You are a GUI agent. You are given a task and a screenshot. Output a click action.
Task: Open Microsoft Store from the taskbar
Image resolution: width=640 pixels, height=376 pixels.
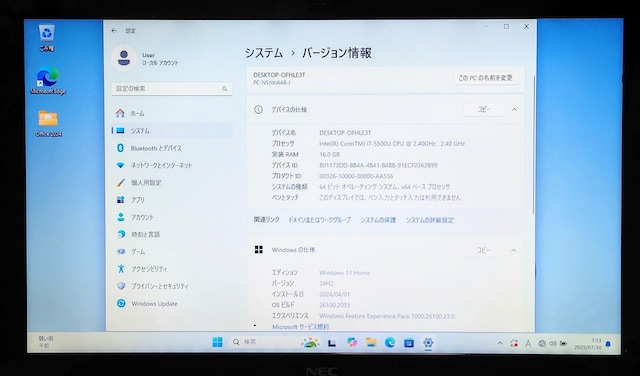point(409,343)
